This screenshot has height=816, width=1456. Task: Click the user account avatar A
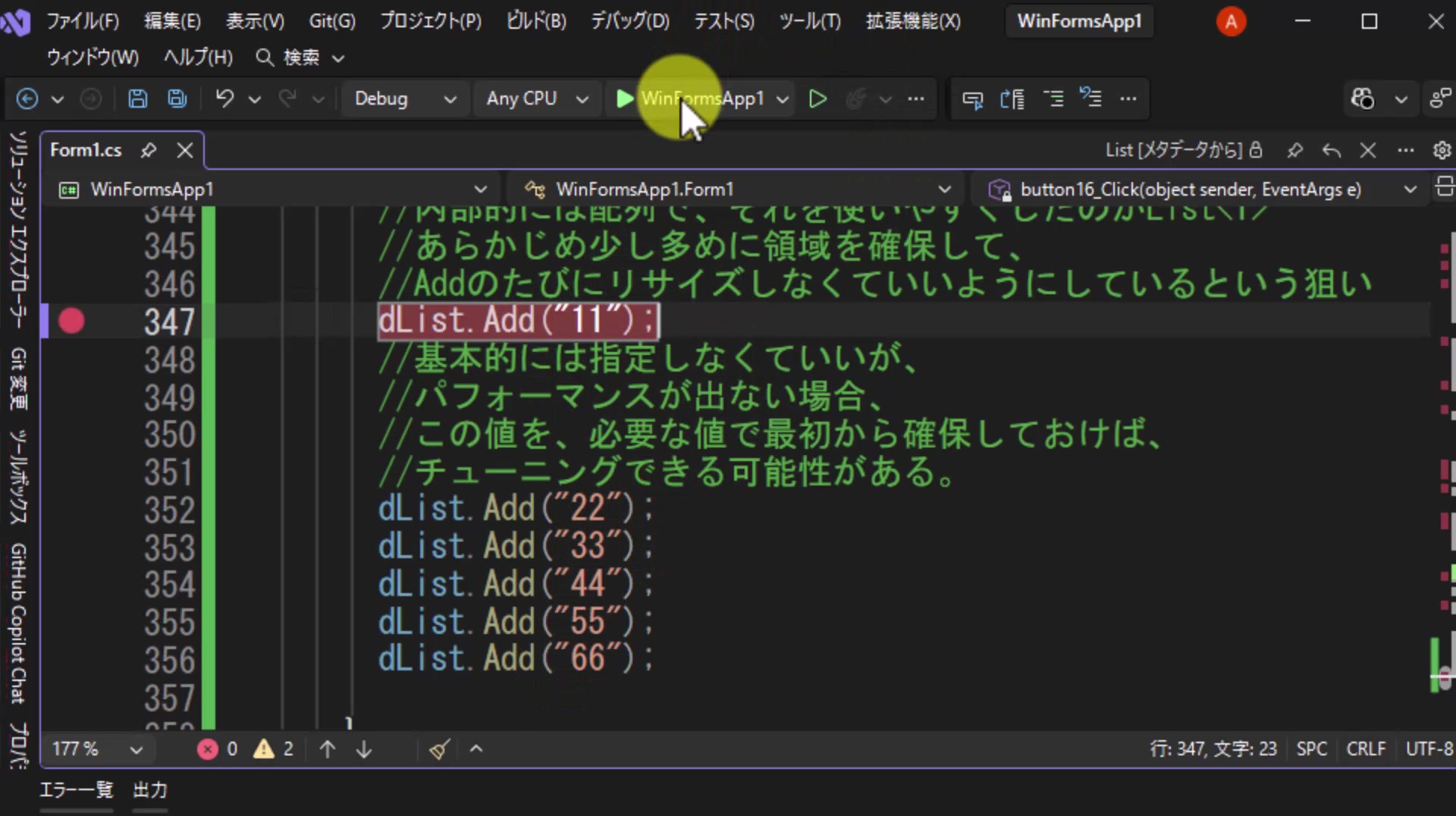click(x=1231, y=21)
